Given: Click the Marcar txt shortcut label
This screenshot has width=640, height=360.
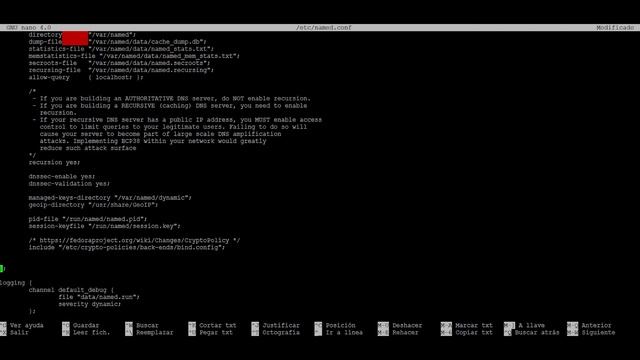Looking at the screenshot, I should point(474,325).
